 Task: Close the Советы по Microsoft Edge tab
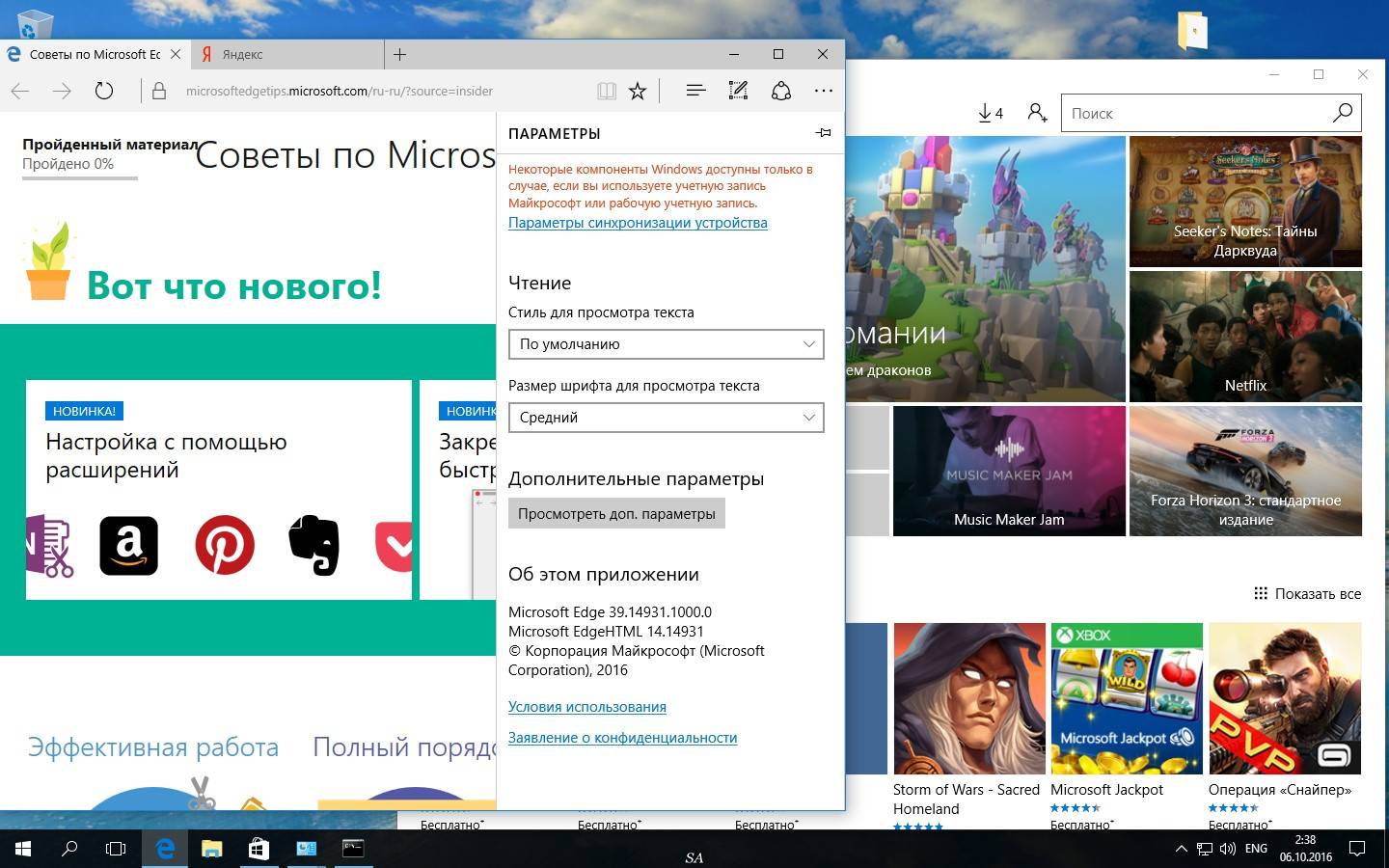tap(176, 54)
